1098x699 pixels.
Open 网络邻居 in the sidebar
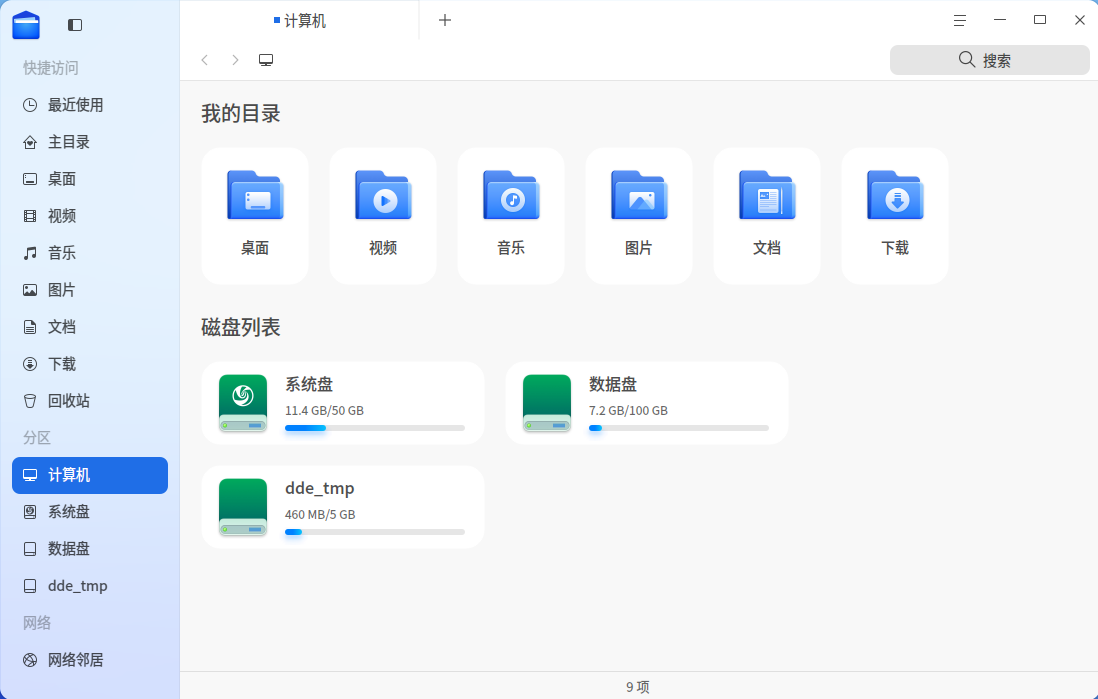click(90, 660)
